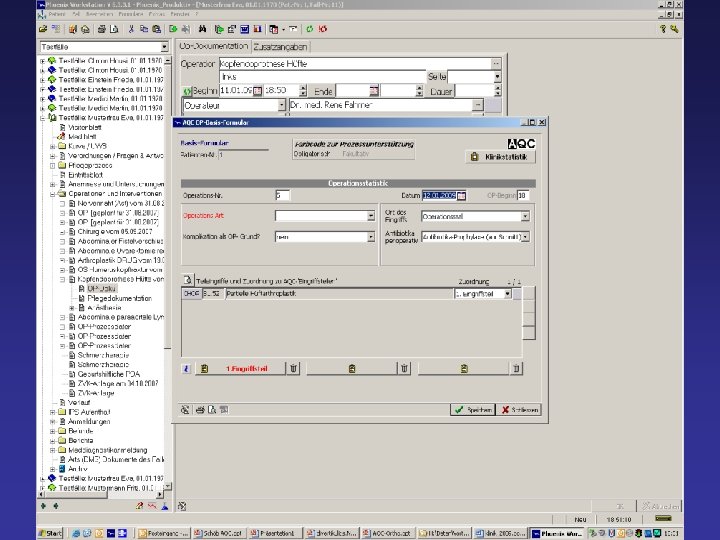Click the calendar icon beside Beginn date
720x540 pixels.
pos(258,91)
